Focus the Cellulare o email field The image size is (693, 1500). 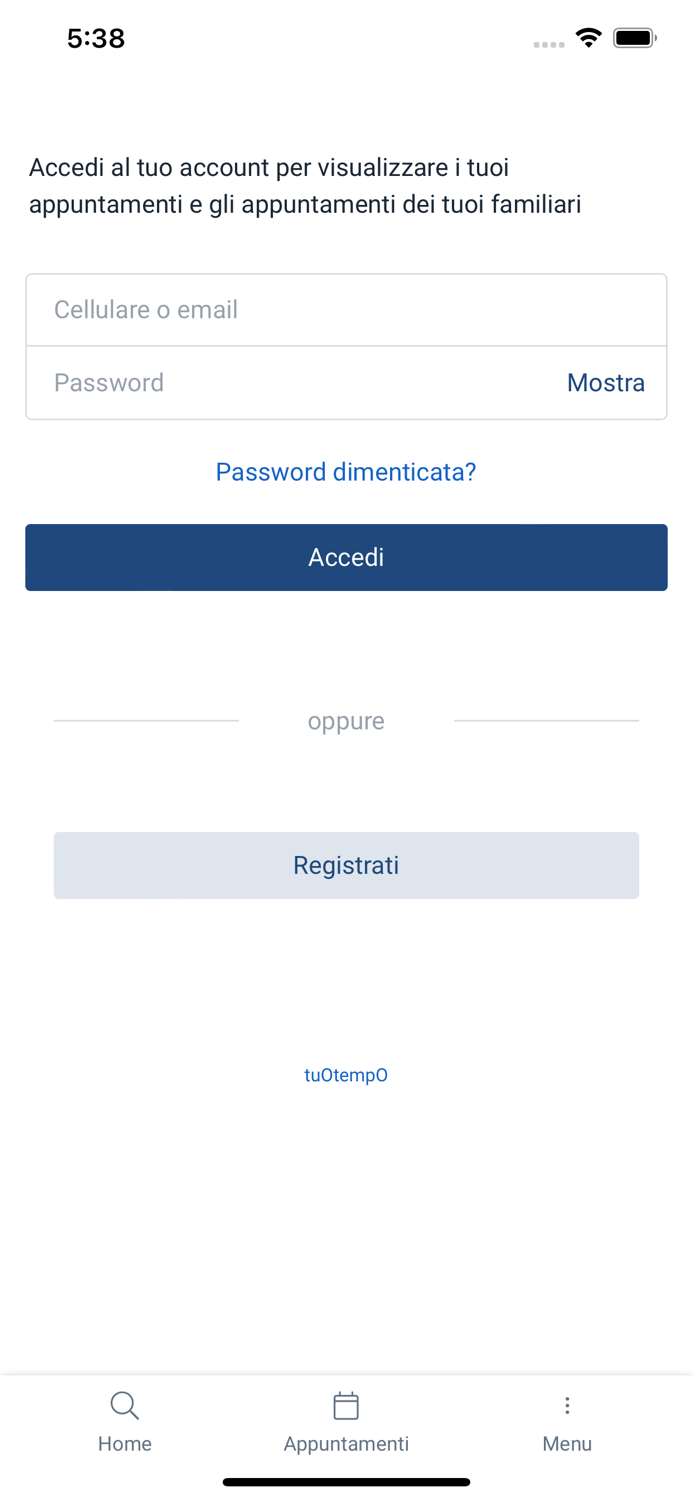click(346, 310)
